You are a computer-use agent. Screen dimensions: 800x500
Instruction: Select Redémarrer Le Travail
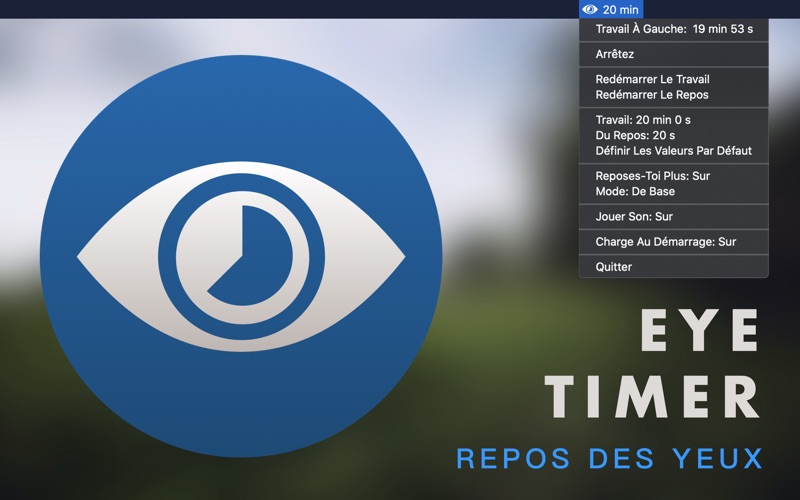tap(673, 79)
